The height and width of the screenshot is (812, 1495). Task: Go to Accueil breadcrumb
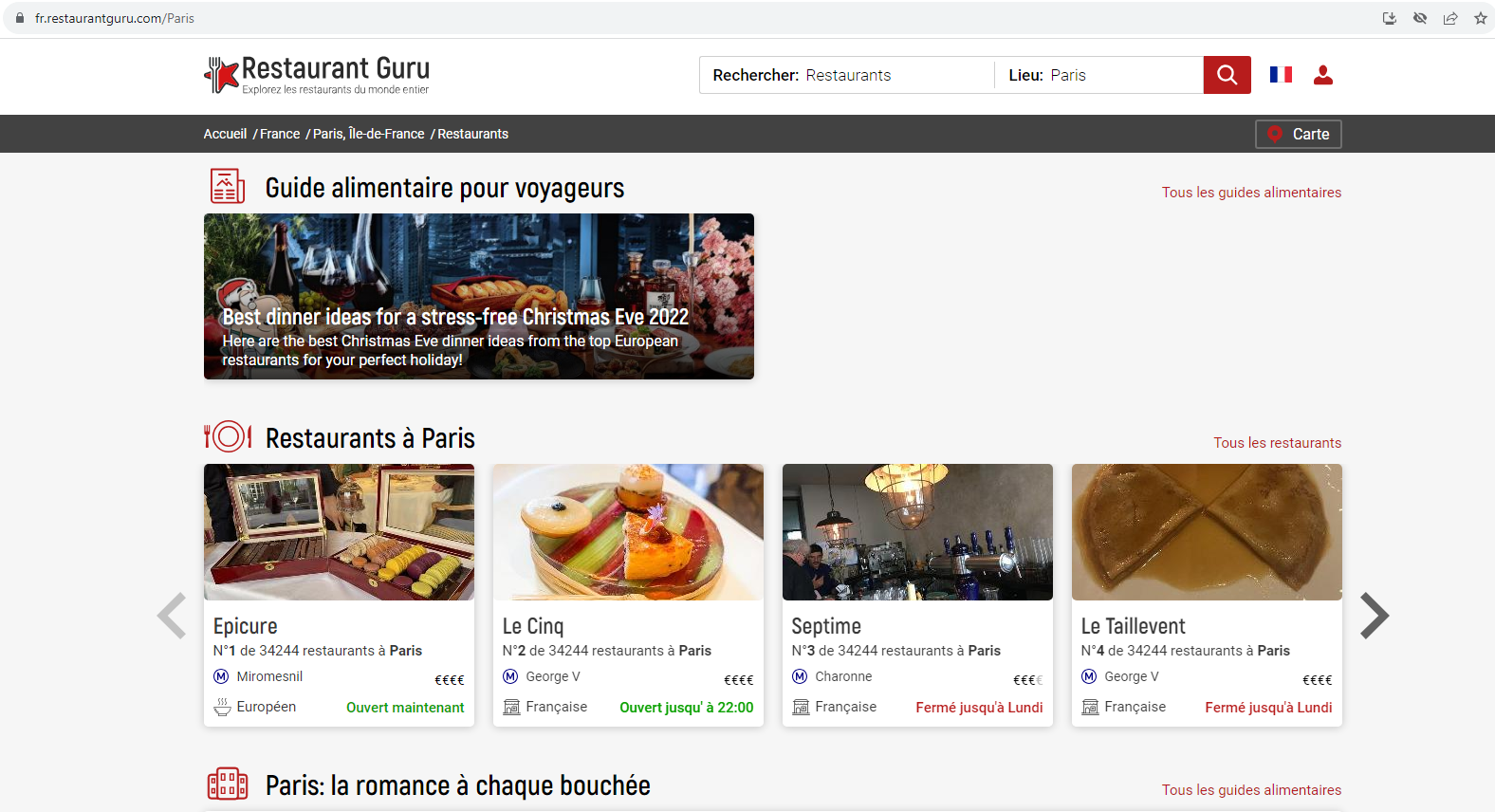click(x=225, y=134)
